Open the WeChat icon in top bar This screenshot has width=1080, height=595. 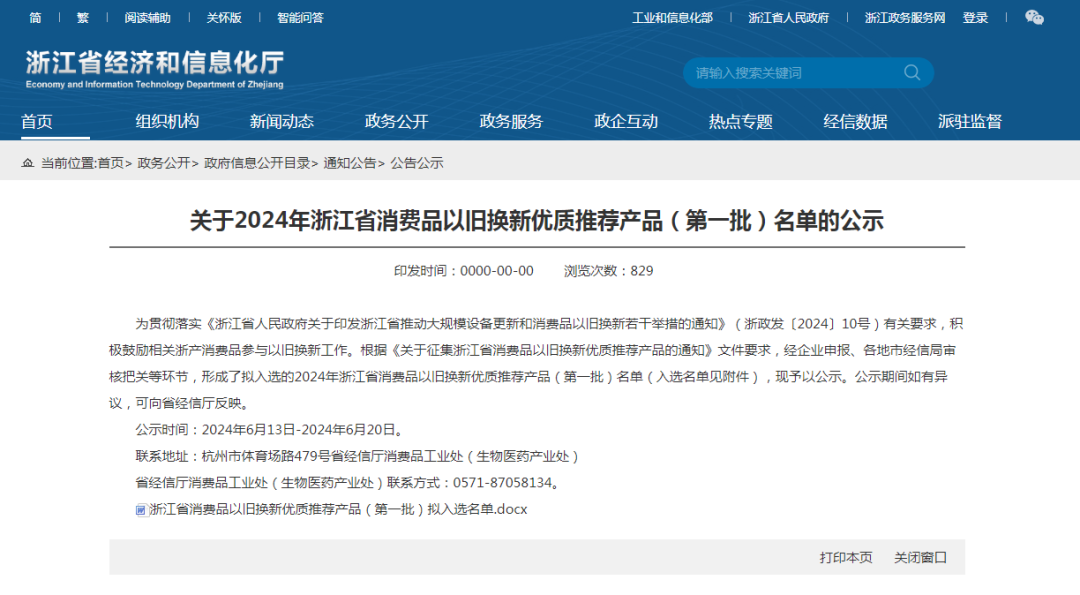pos(1034,17)
